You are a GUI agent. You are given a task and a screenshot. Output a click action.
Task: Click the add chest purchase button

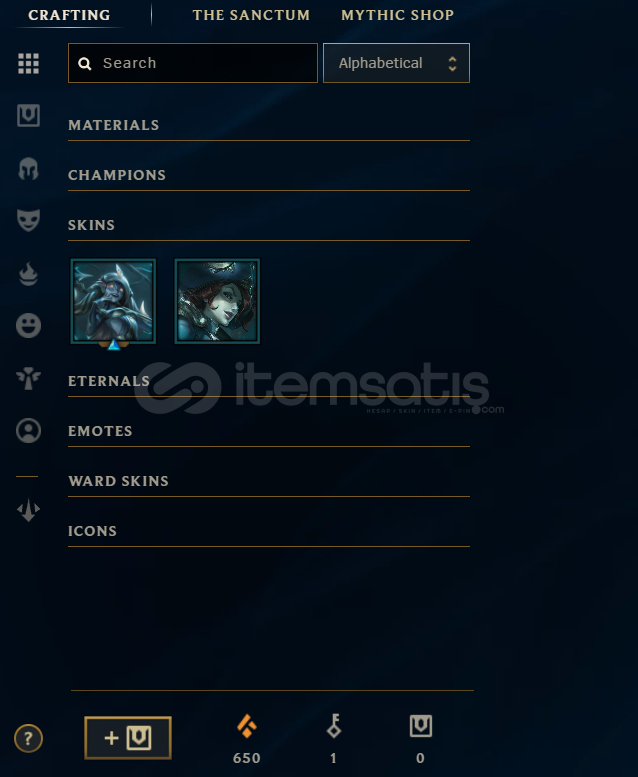click(x=128, y=738)
